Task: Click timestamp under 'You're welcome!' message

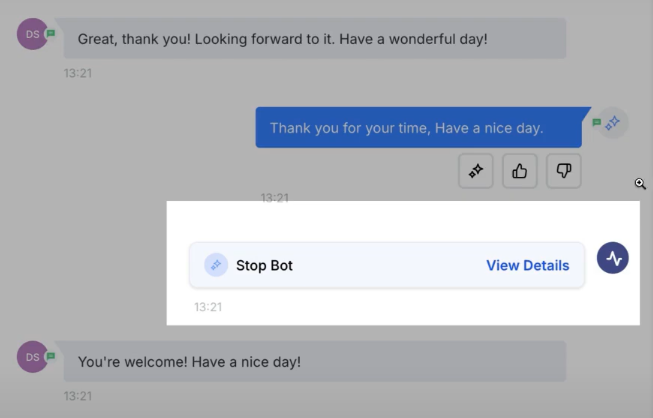Action: click(x=78, y=396)
